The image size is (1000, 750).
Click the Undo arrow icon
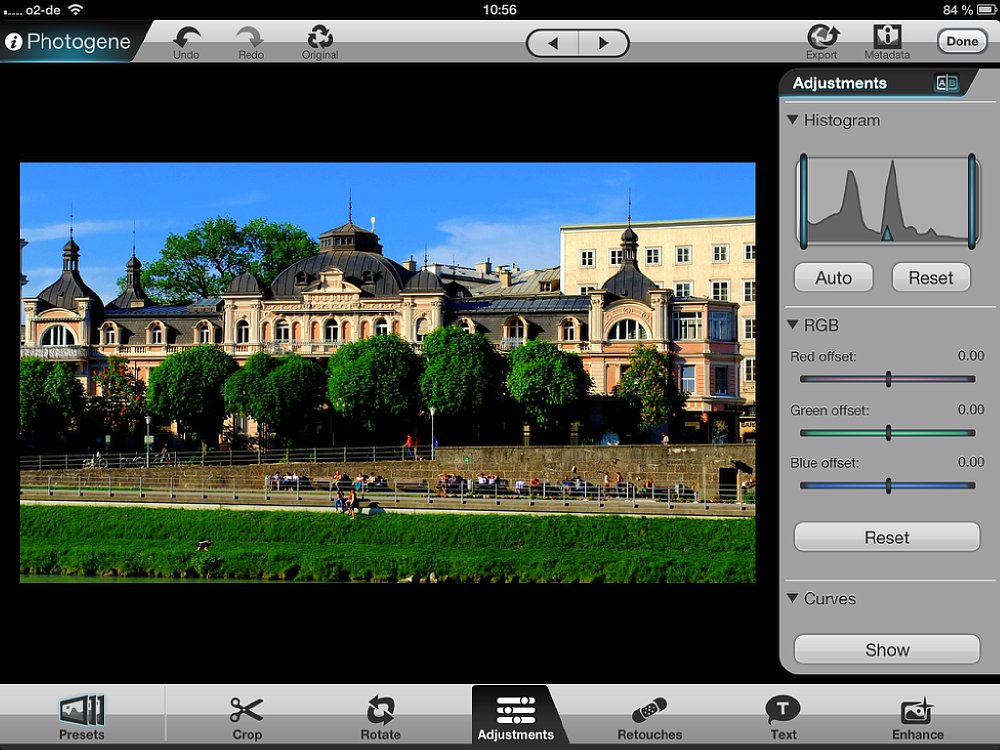[x=186, y=38]
